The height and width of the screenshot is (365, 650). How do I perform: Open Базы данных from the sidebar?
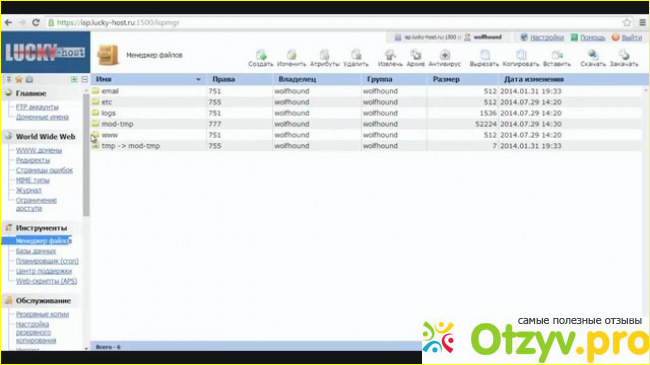(x=36, y=251)
